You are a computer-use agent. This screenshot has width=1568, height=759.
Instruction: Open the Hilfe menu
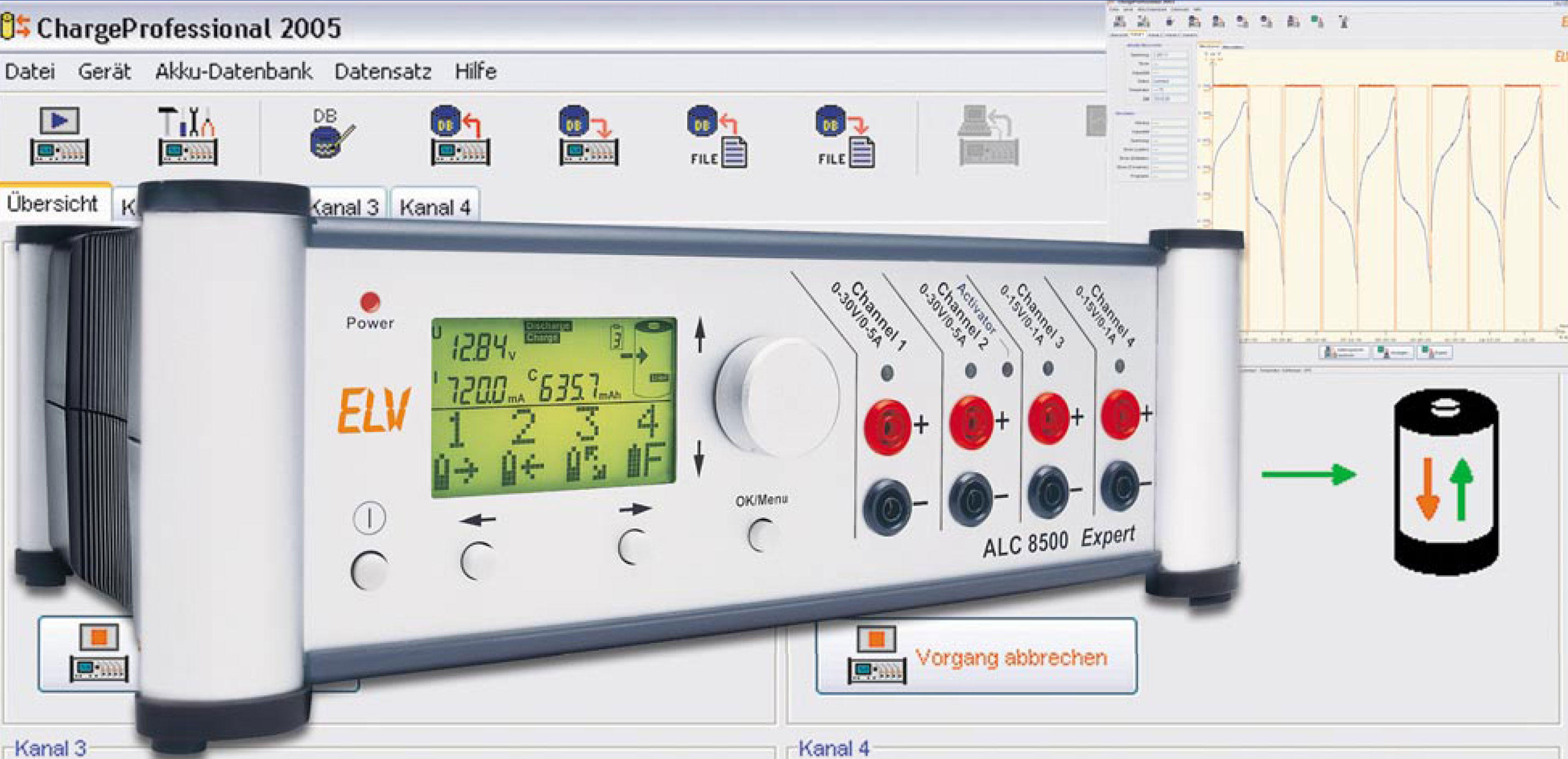tap(476, 72)
